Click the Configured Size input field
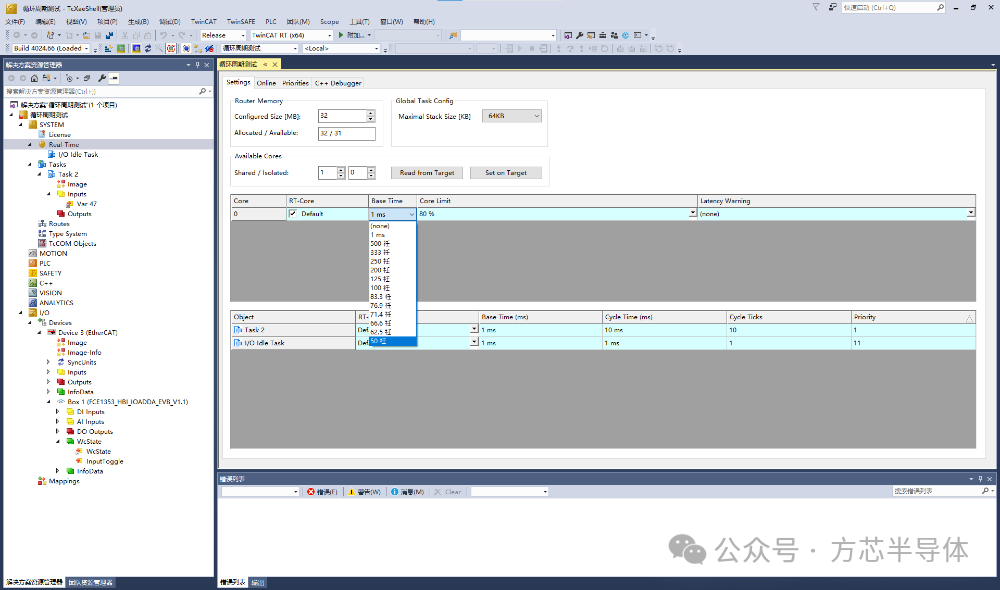Image resolution: width=1000 pixels, height=590 pixels. coord(342,116)
